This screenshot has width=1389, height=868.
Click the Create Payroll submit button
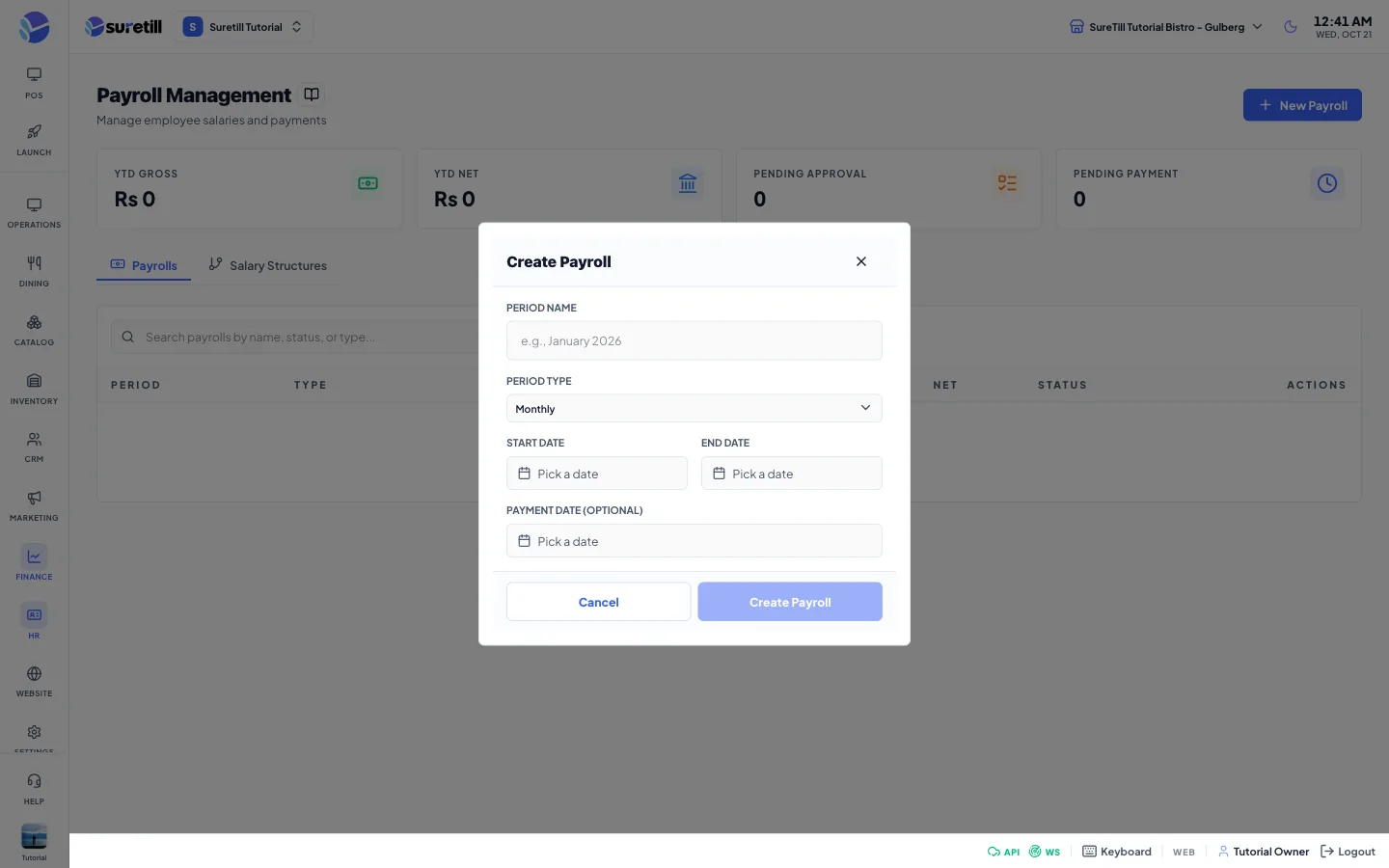coord(790,602)
